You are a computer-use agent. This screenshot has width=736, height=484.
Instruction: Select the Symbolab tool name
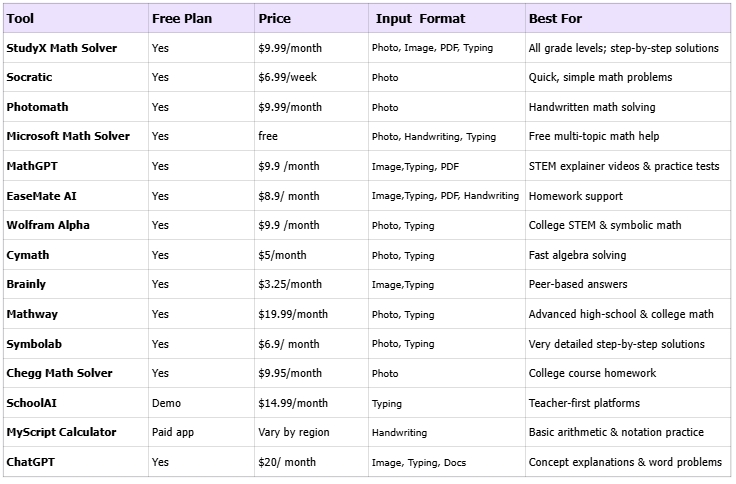(x=34, y=344)
